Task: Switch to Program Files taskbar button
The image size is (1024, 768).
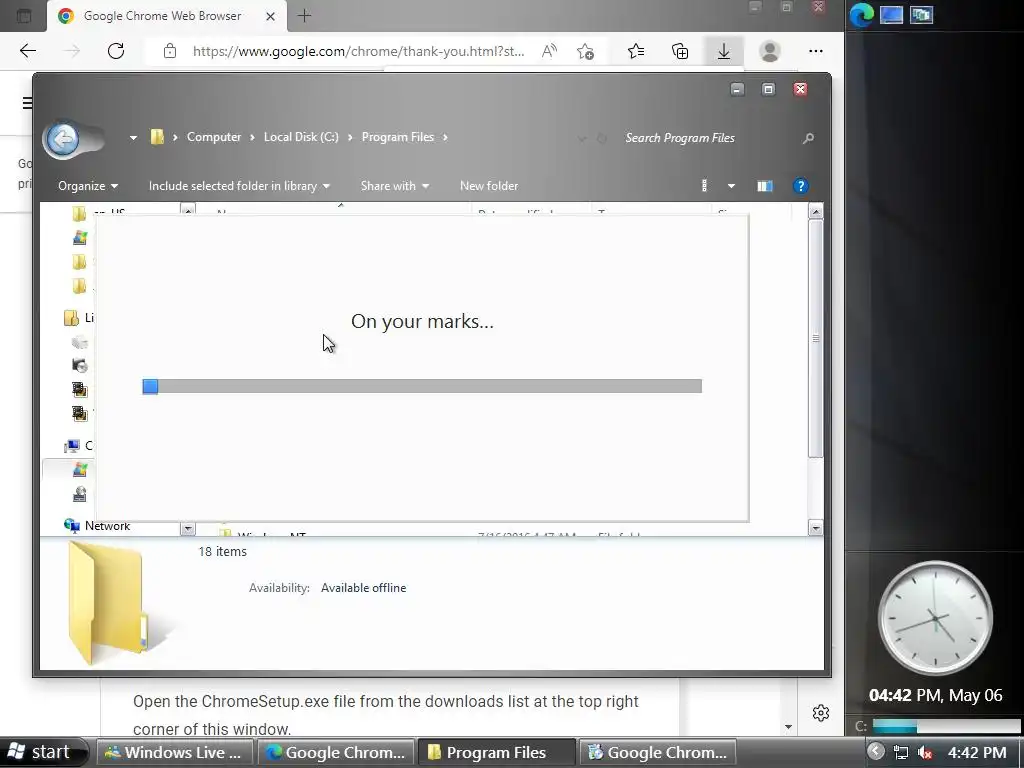Action: tap(496, 752)
